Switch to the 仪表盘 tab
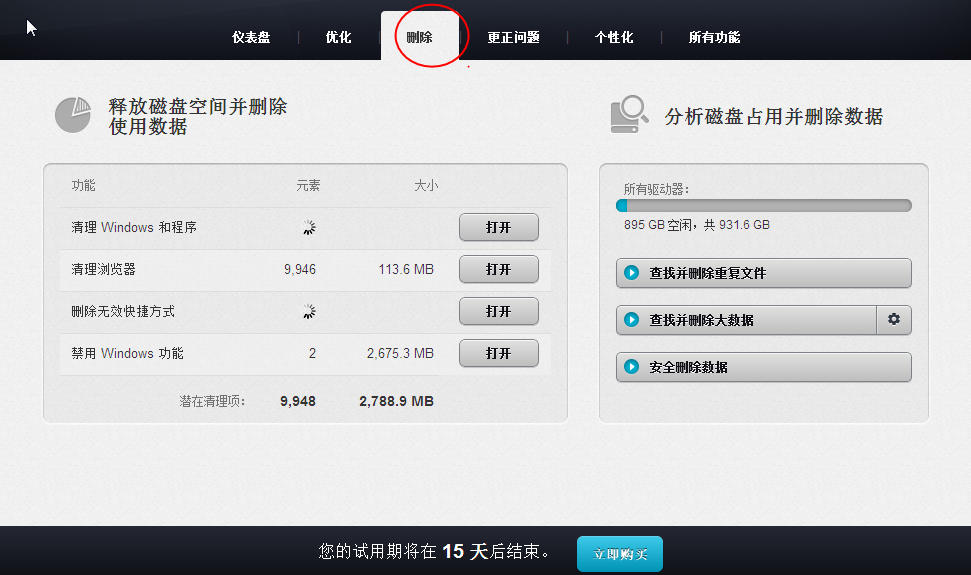This screenshot has width=971, height=575. [x=251, y=37]
